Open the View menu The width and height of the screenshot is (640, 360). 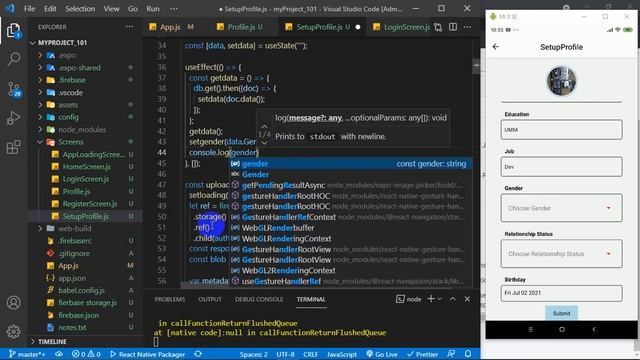click(x=111, y=9)
